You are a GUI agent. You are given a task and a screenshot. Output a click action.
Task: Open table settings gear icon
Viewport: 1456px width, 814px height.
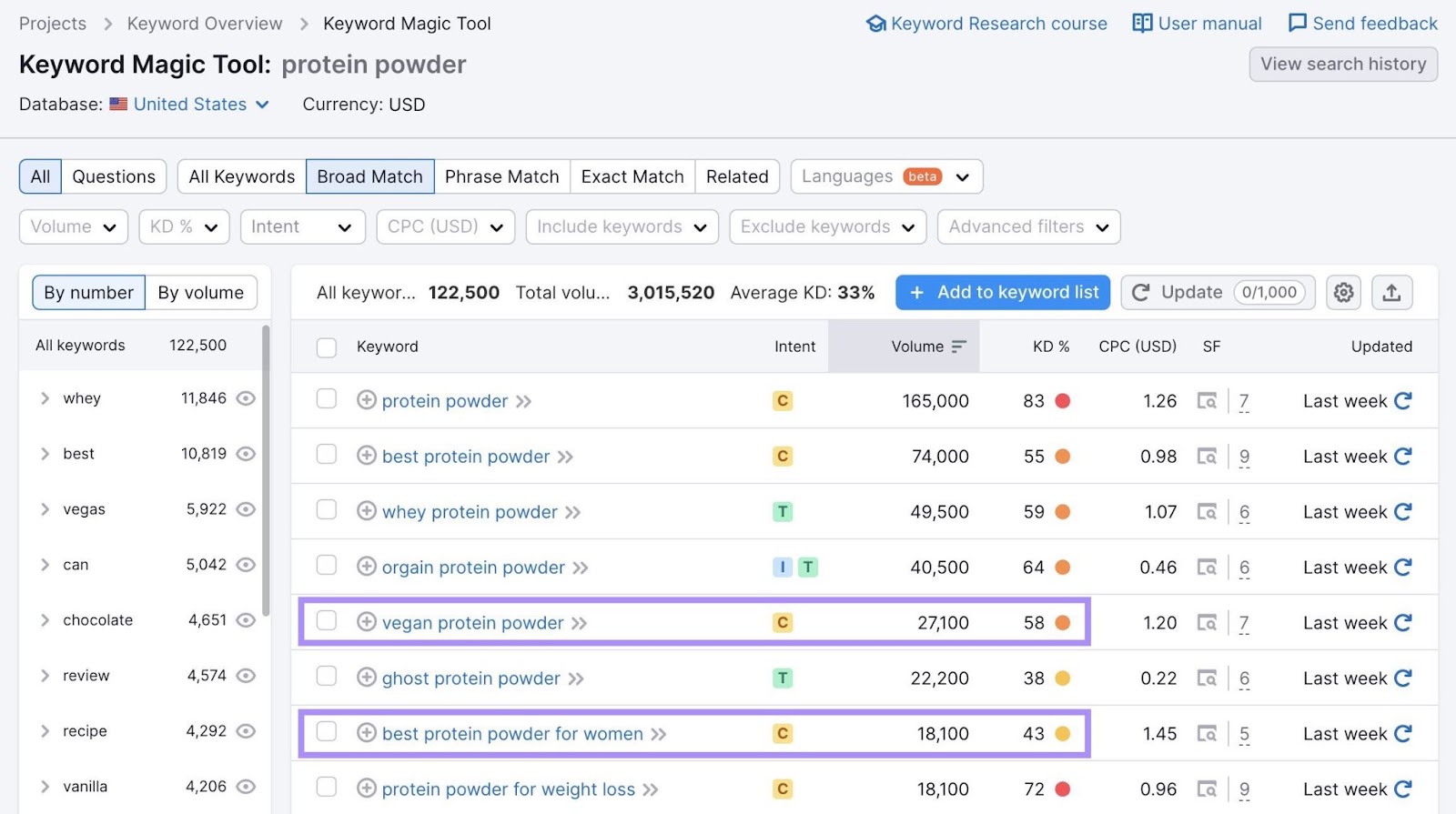tap(1343, 293)
